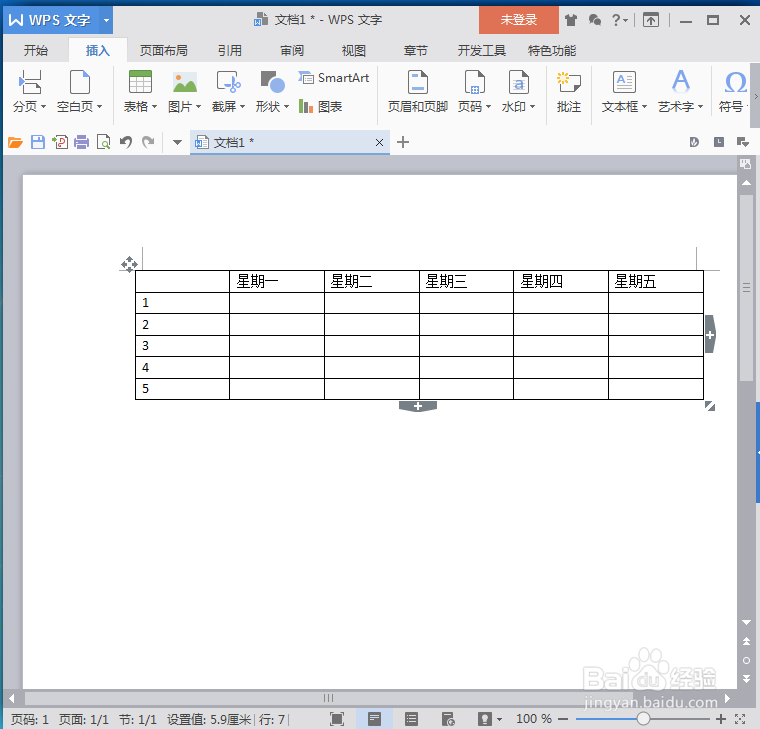Switch to the 审阅 tab
Screen dimensions: 760x729
(x=292, y=50)
